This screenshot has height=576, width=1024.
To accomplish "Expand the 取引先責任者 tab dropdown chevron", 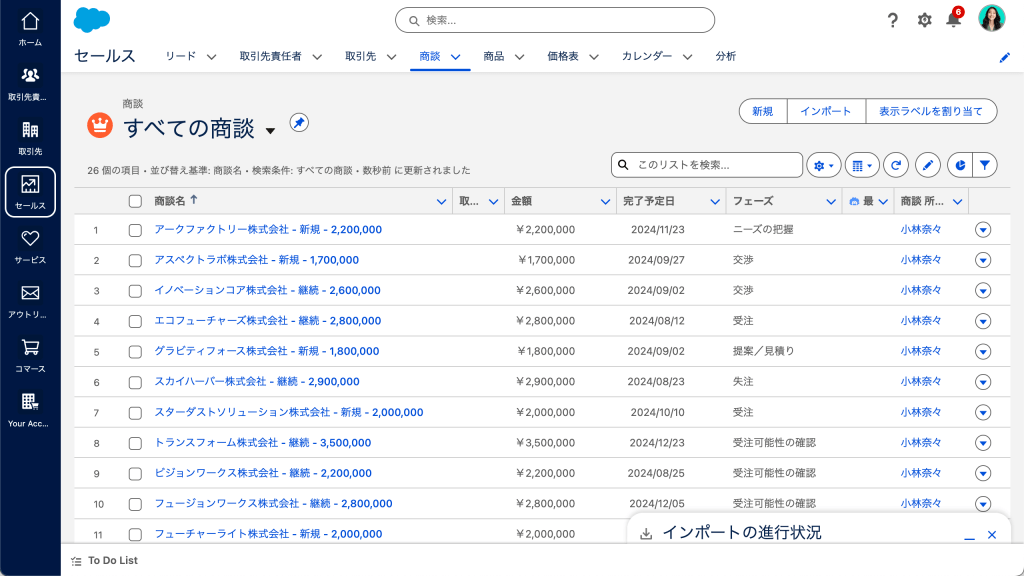I will 317,57.
